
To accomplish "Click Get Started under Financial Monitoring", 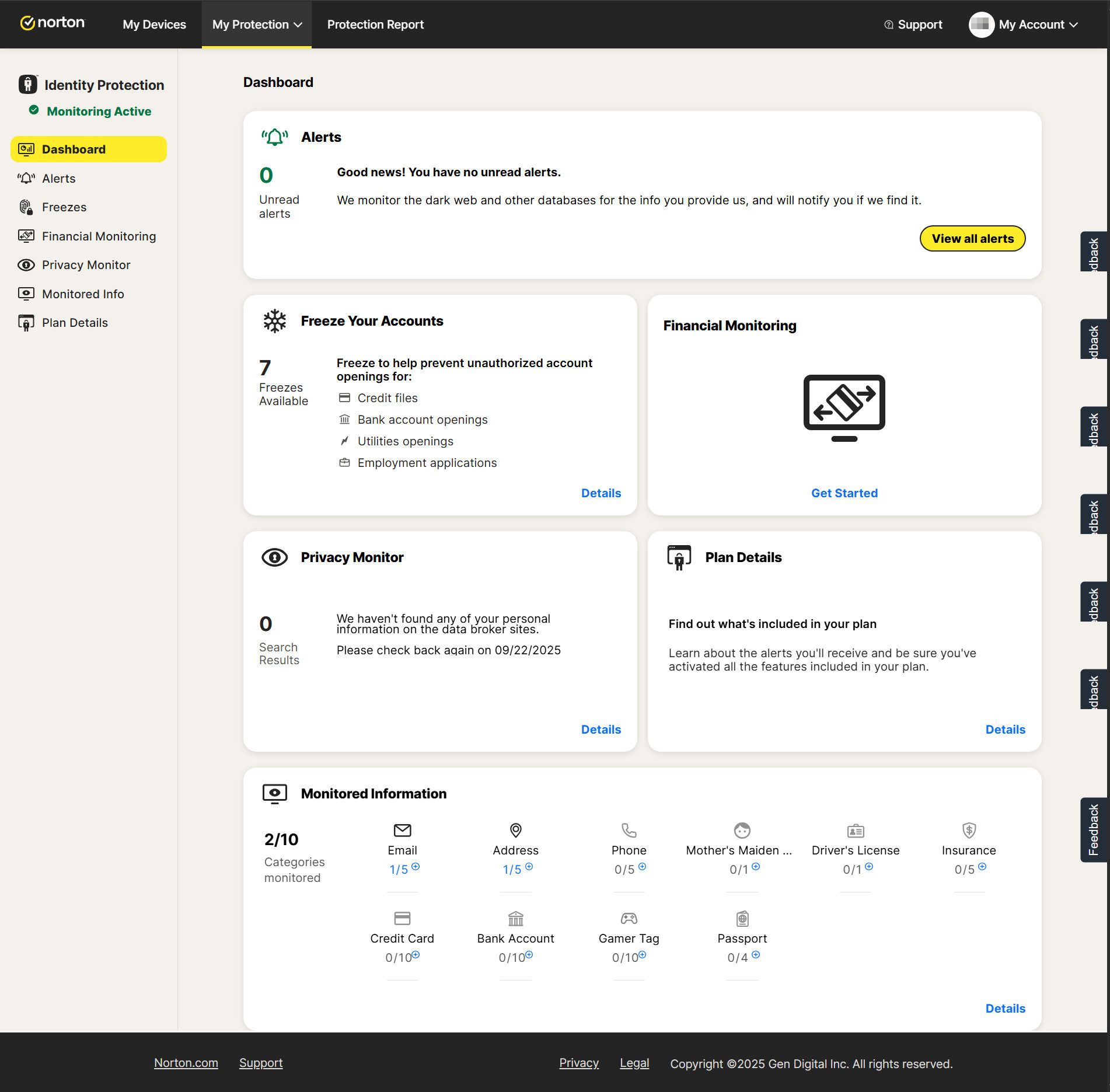I will tap(844, 493).
